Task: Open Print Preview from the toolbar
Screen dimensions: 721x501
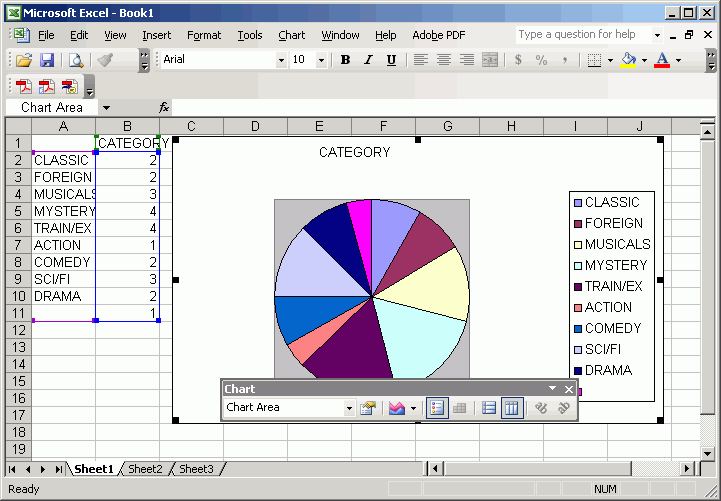Action: pos(76,60)
